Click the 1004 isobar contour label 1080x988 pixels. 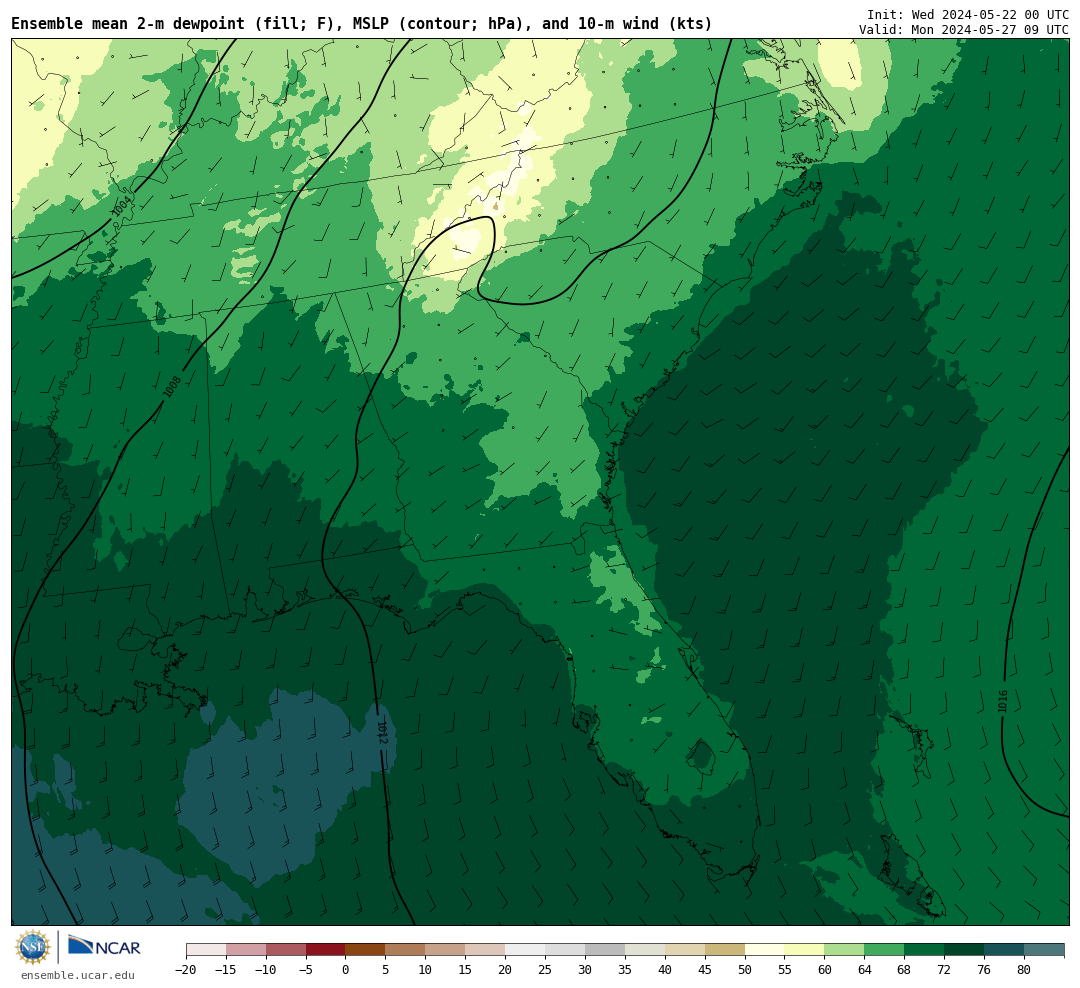(122, 205)
